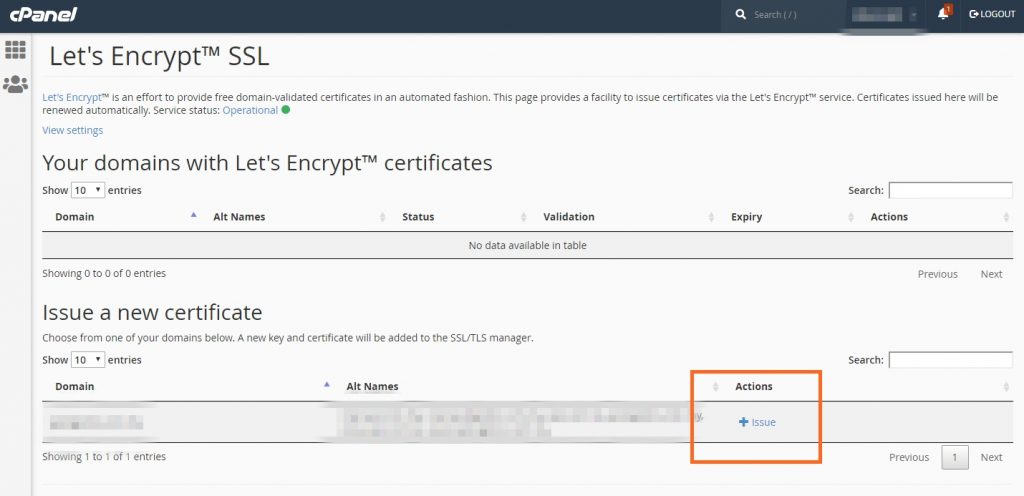Open View settings link
Screen dimensions: 1024x496
point(72,130)
